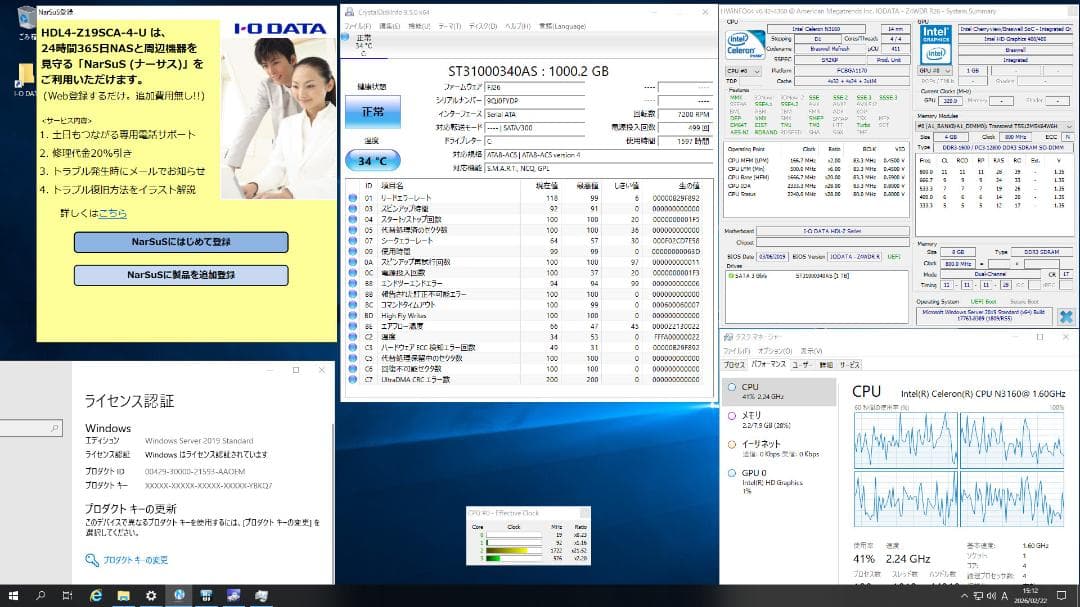Open the こちら details link
Viewport: 1080px width, 607px height.
(113, 214)
